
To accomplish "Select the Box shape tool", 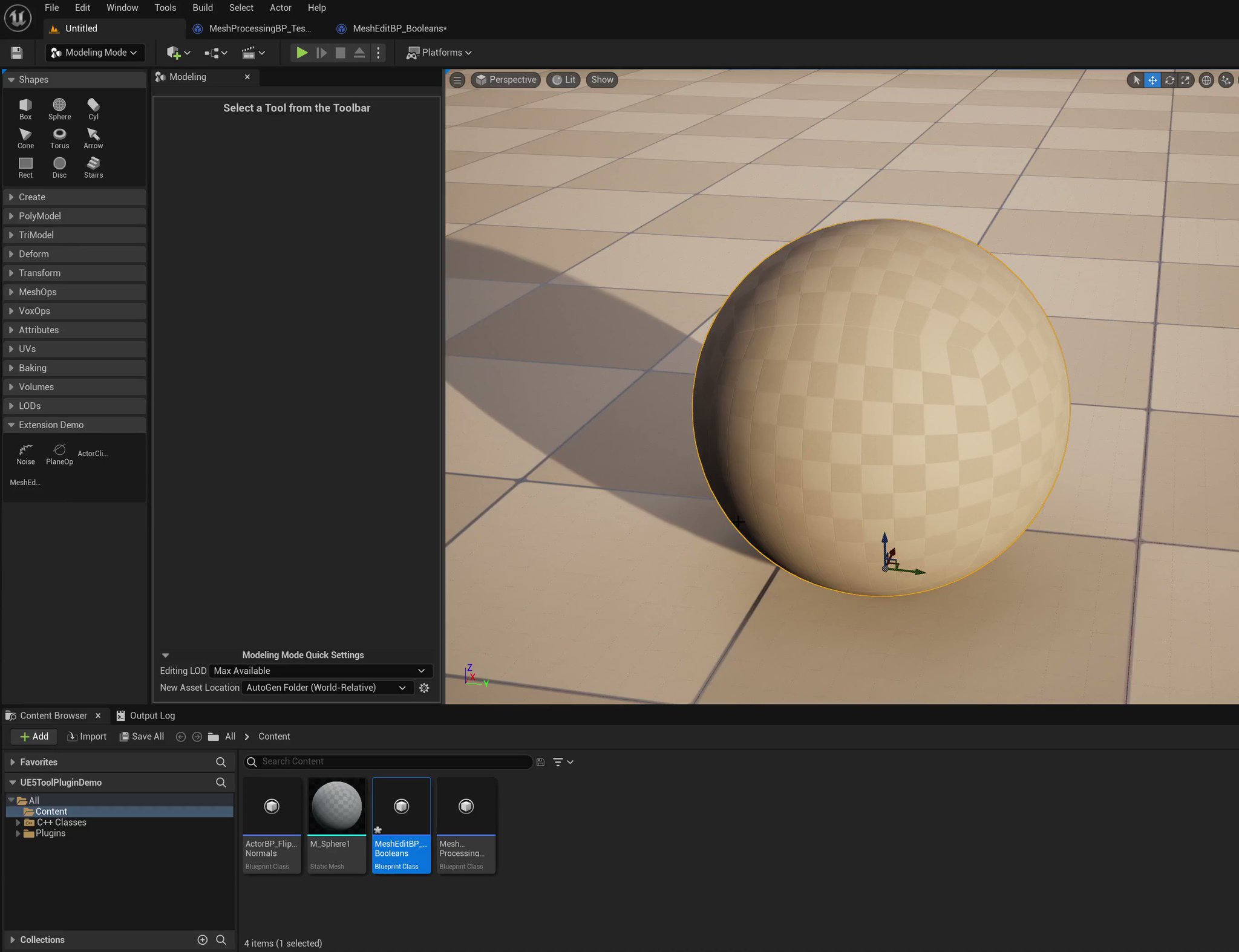I will 25,106.
